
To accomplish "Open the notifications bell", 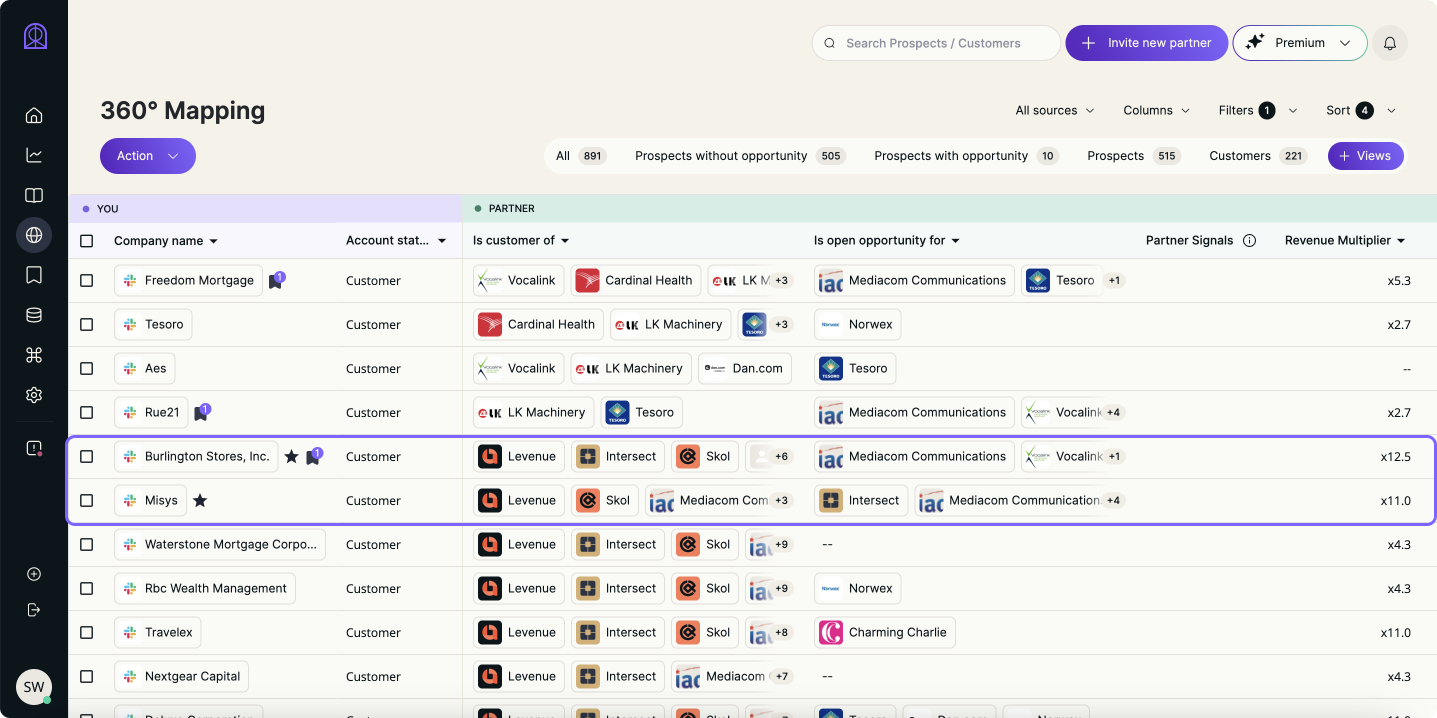I will point(1390,43).
